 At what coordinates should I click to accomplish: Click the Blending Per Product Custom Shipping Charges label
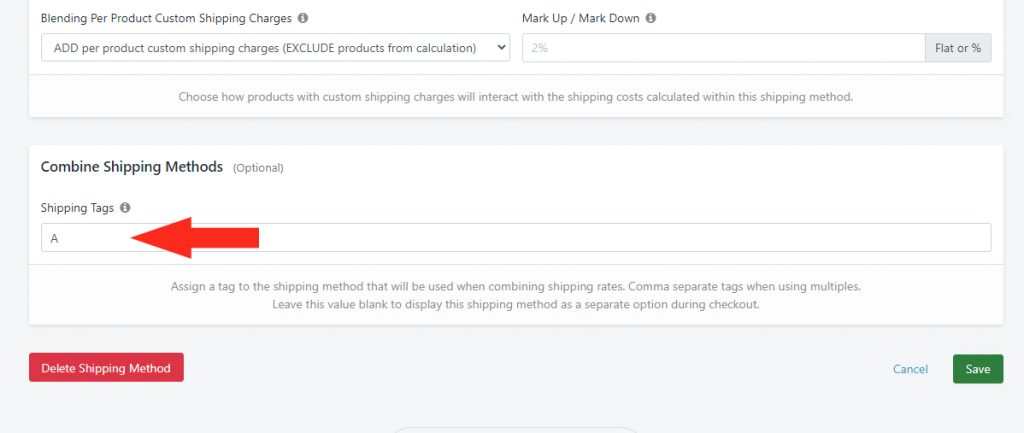[x=166, y=18]
